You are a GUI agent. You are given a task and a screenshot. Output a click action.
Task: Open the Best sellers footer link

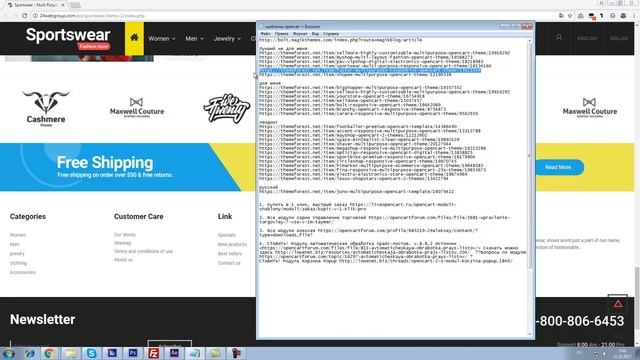(230, 253)
